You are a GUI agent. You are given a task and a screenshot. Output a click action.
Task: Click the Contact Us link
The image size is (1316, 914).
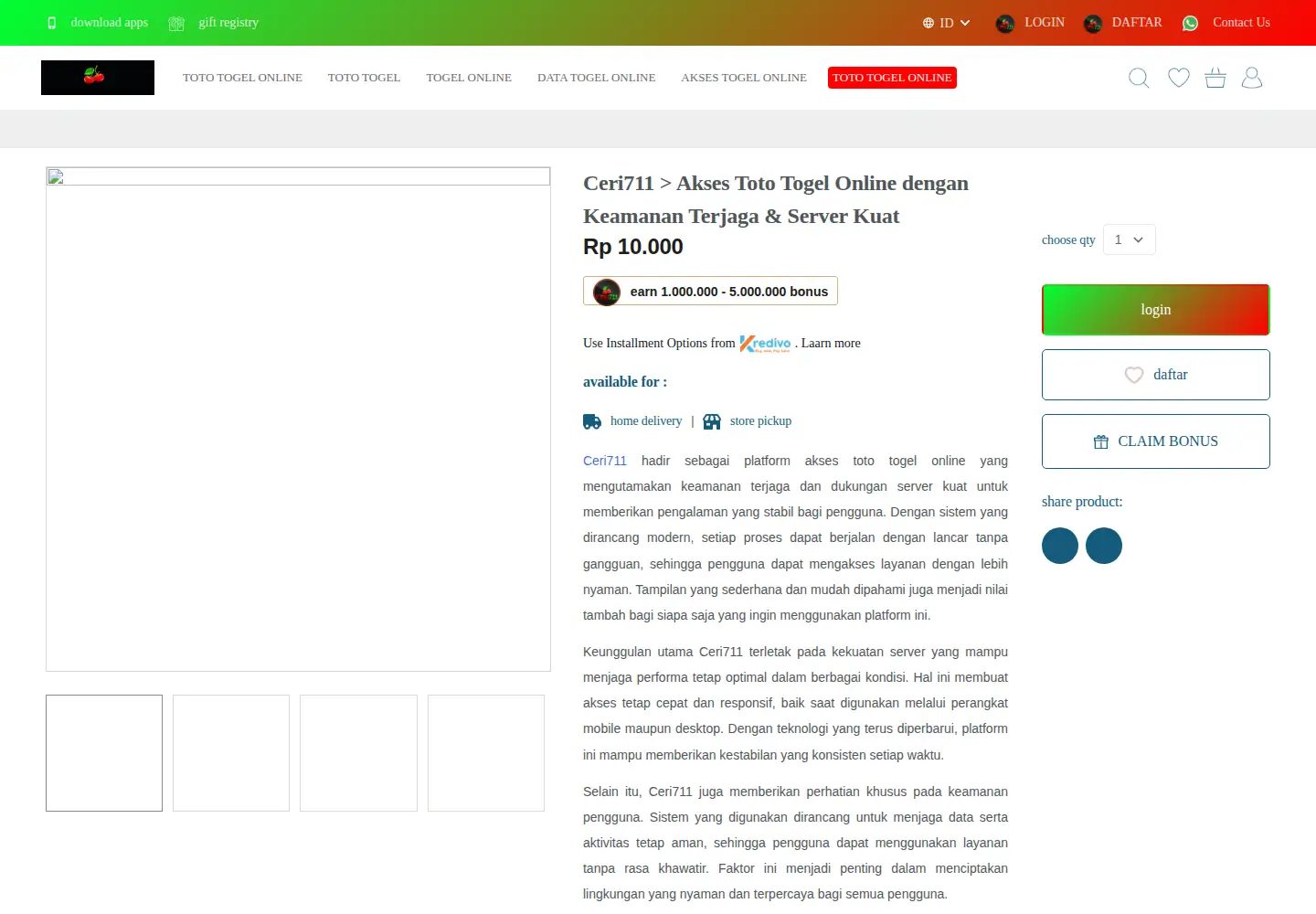(1241, 23)
